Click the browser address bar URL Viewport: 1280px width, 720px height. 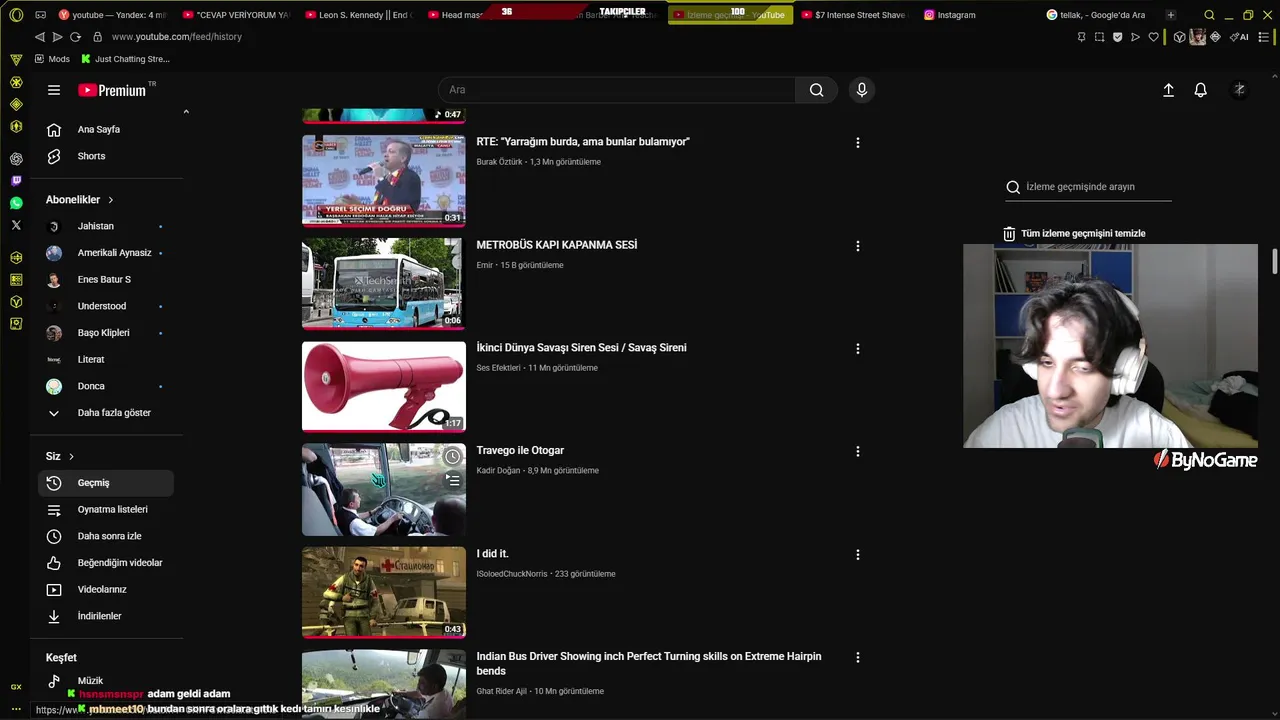click(177, 37)
